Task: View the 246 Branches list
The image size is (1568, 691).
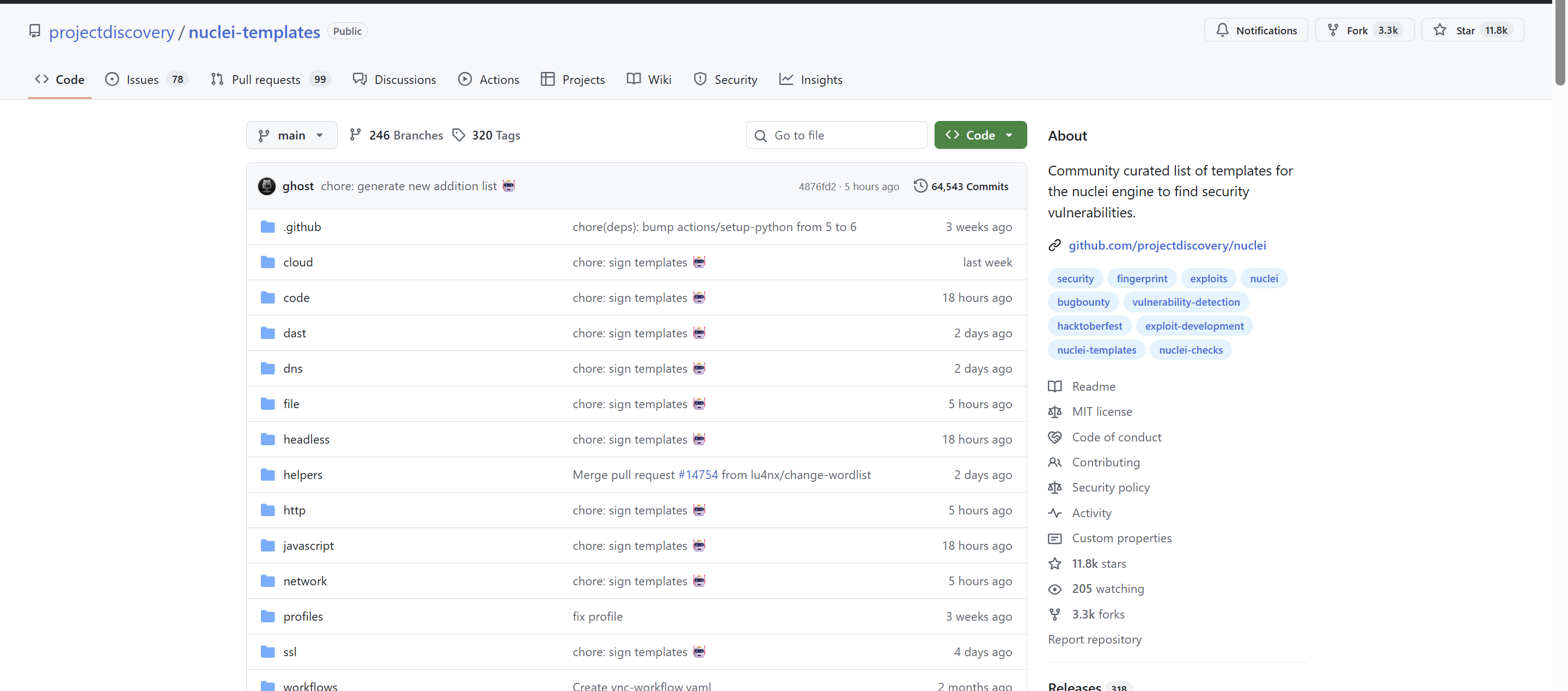Action: click(396, 135)
